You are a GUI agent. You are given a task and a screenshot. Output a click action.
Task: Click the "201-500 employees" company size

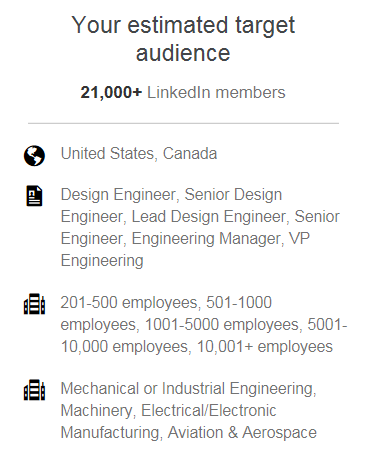tap(129, 303)
